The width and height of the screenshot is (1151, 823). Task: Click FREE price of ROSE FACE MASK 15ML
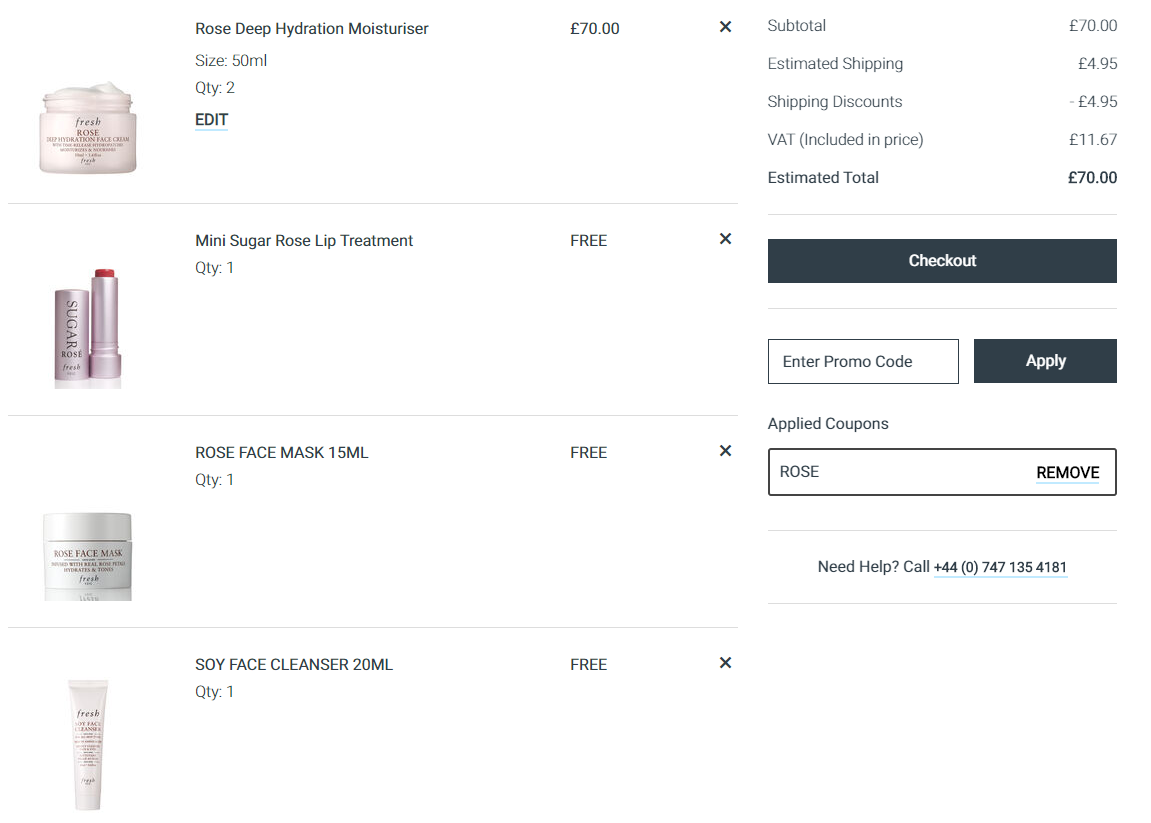point(588,453)
